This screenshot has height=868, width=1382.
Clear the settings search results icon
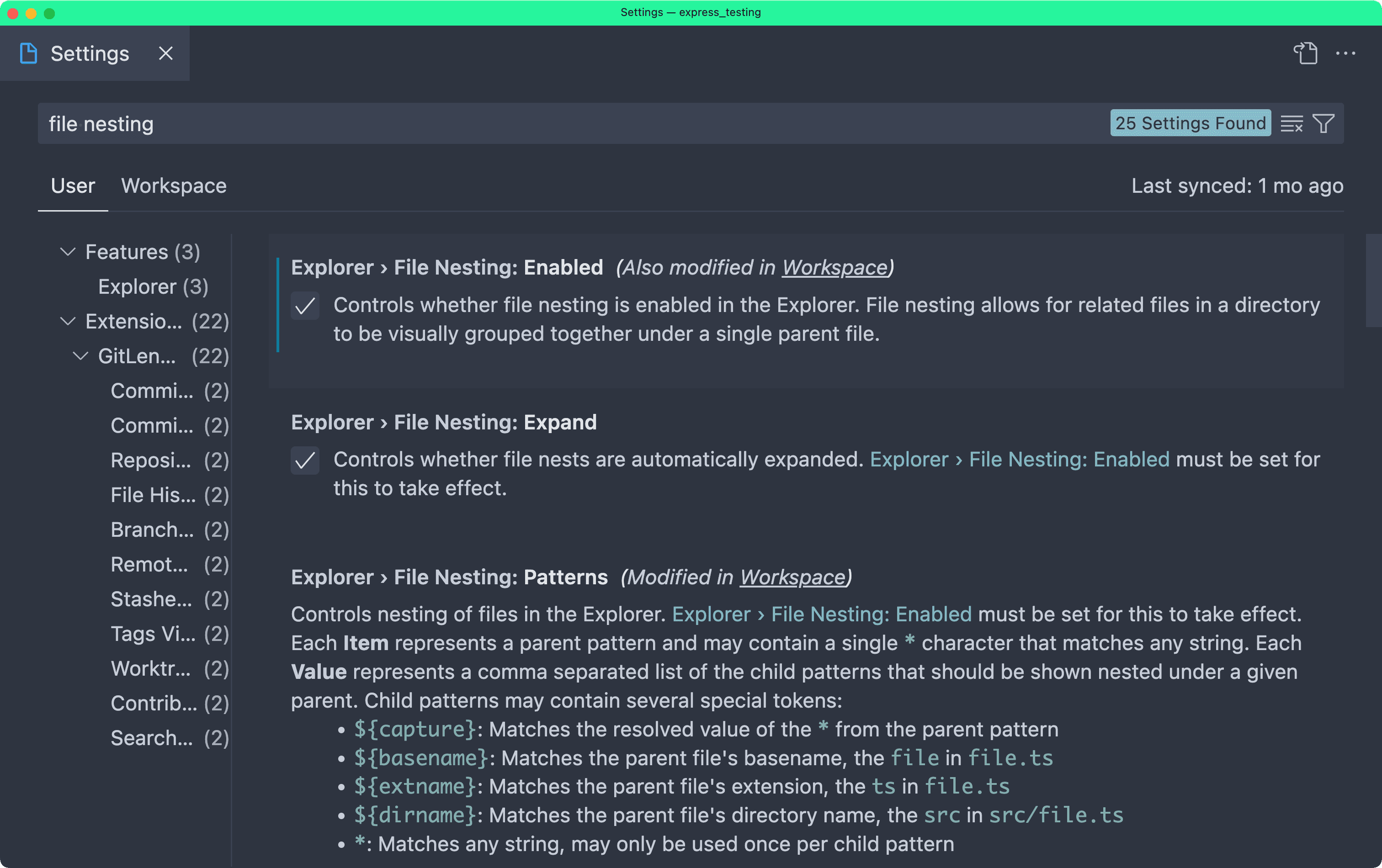click(x=1292, y=123)
